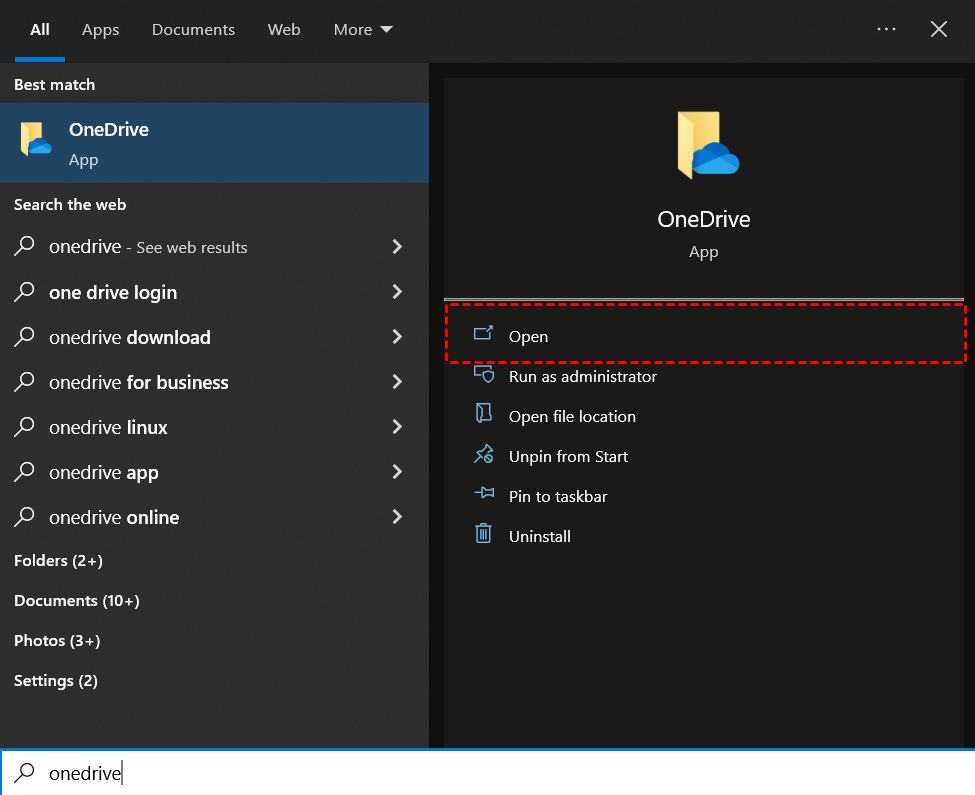This screenshot has width=975, height=795.
Task: Click the Unpin from Start pin icon
Action: pos(484,456)
